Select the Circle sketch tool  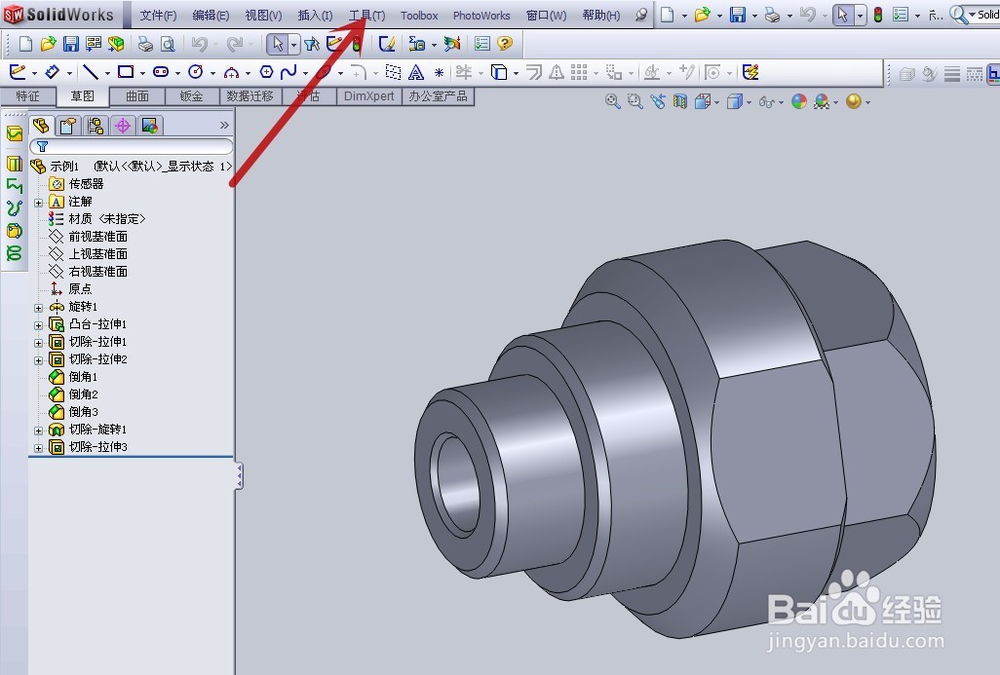point(196,72)
